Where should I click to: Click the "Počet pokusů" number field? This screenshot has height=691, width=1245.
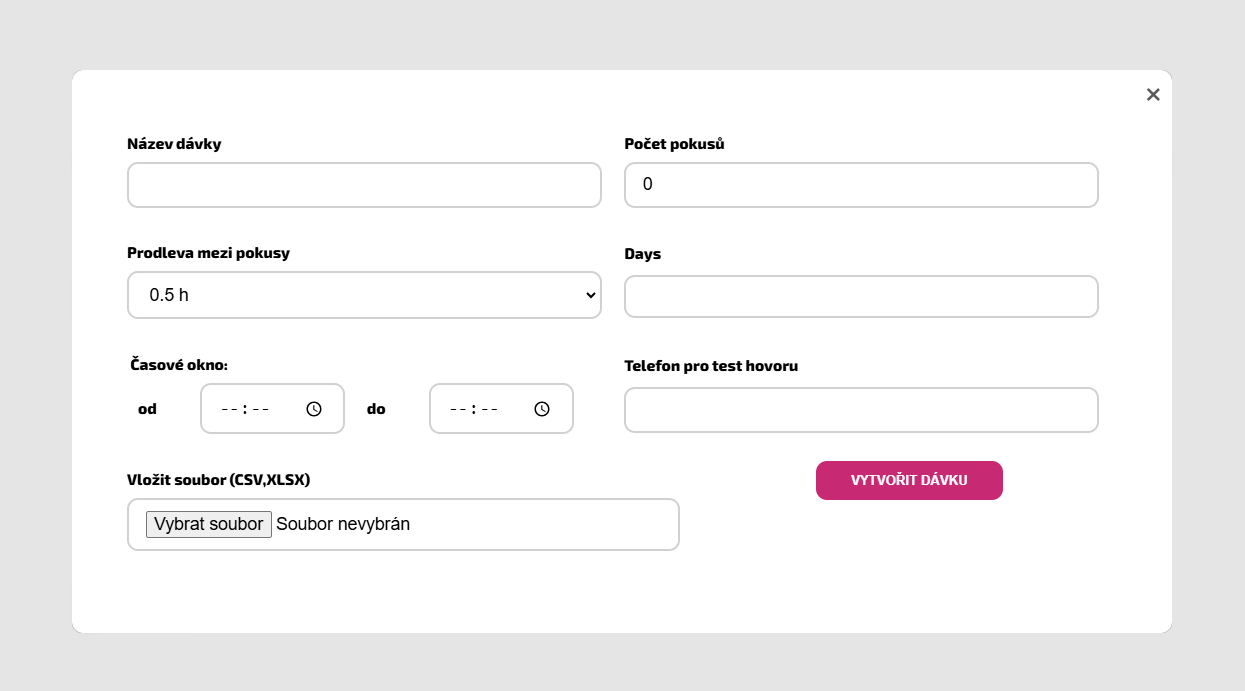[861, 185]
